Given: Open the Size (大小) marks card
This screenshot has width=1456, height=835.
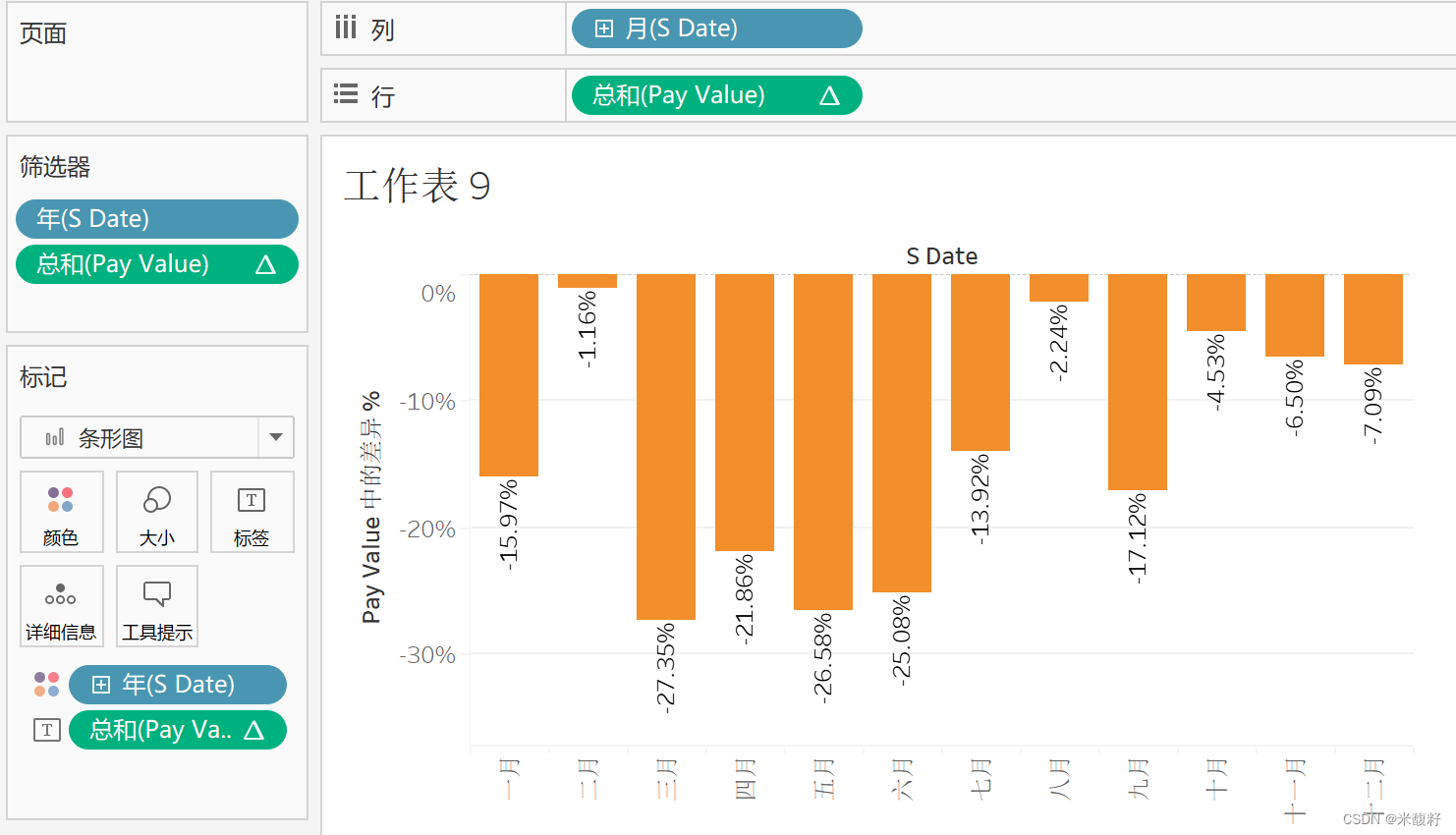Looking at the screenshot, I should (x=157, y=512).
